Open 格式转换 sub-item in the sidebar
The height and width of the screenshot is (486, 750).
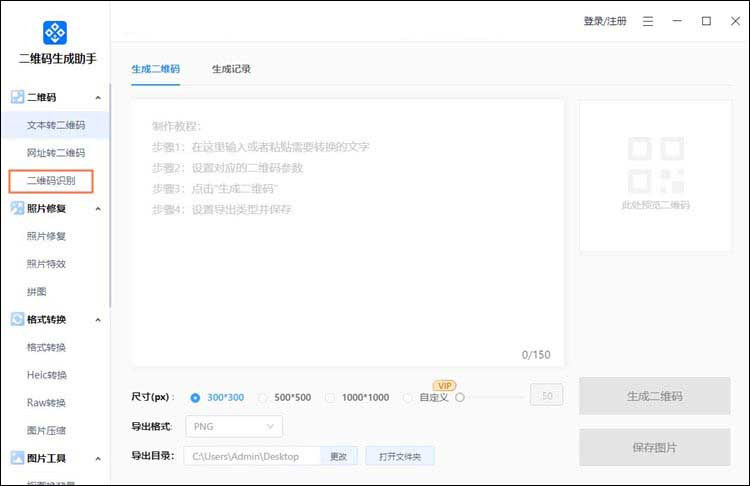tap(46, 347)
